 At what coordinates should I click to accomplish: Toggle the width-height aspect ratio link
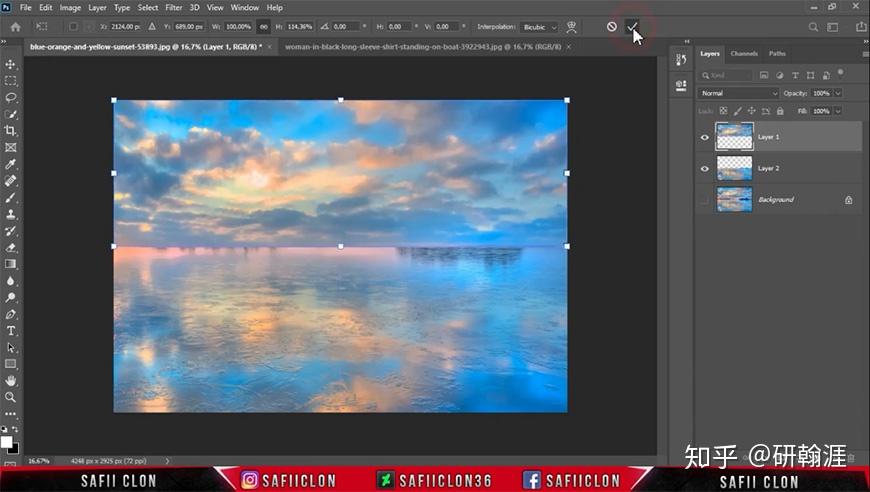tap(264, 27)
